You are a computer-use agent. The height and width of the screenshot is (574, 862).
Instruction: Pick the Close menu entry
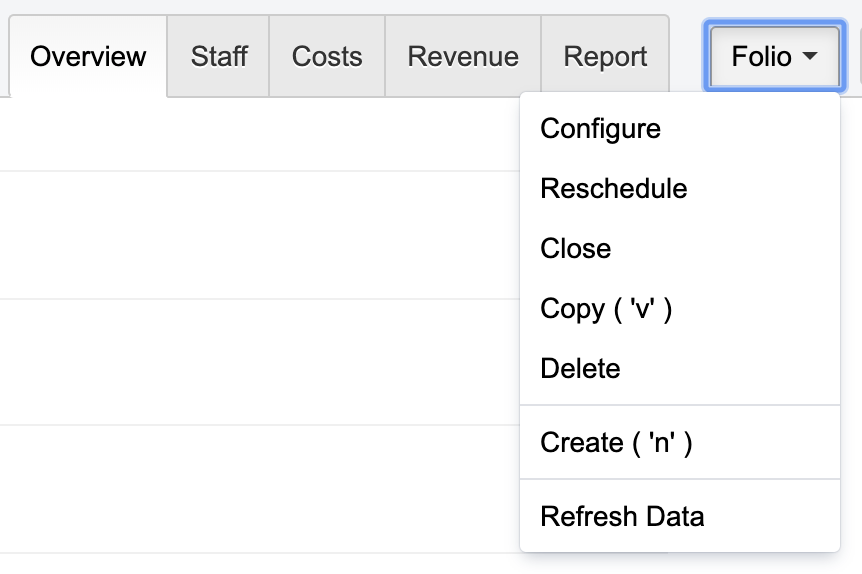pos(575,249)
